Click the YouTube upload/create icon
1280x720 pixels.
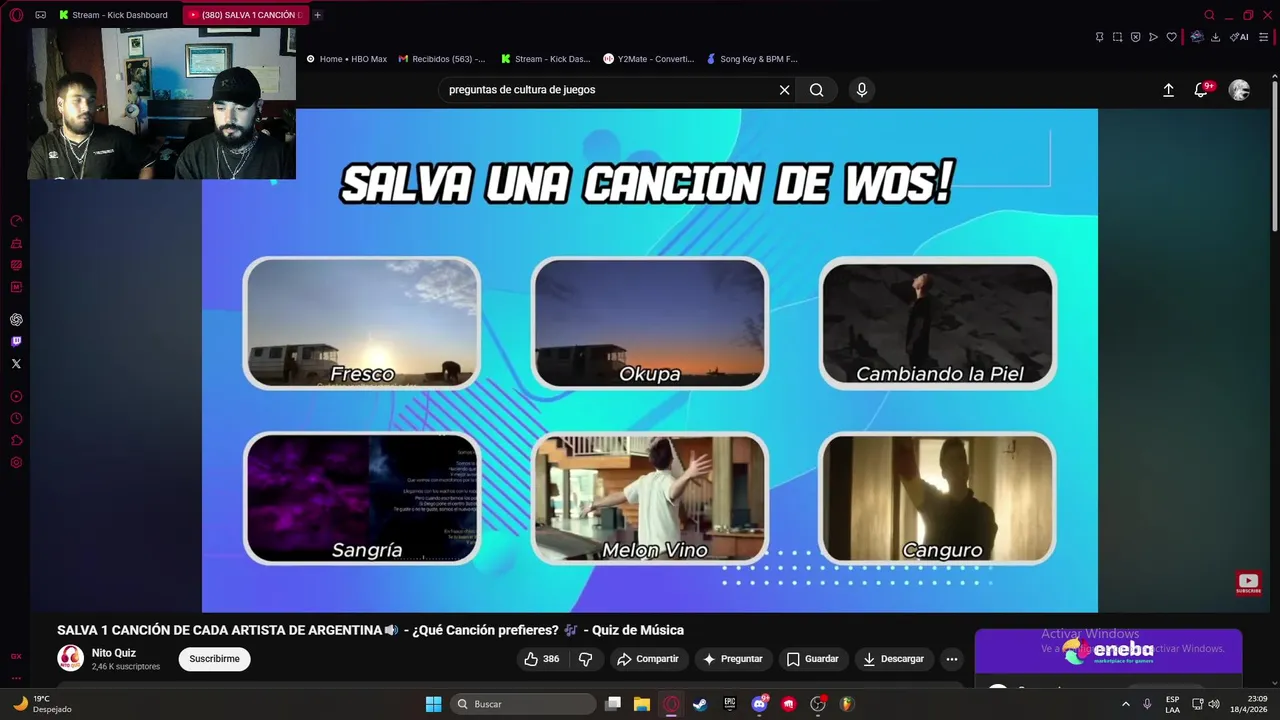tap(1168, 90)
